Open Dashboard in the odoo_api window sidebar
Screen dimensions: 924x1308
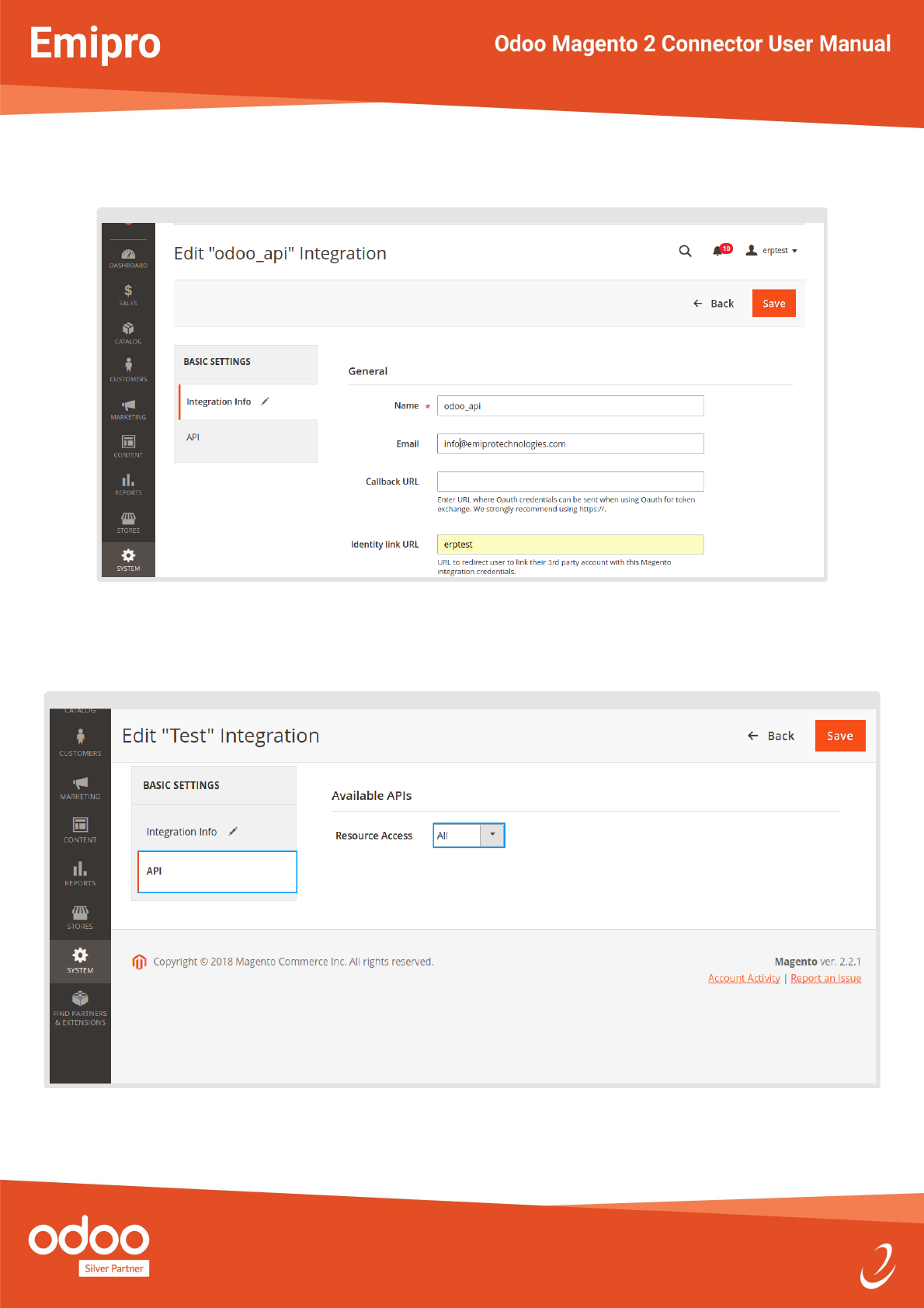[128, 259]
